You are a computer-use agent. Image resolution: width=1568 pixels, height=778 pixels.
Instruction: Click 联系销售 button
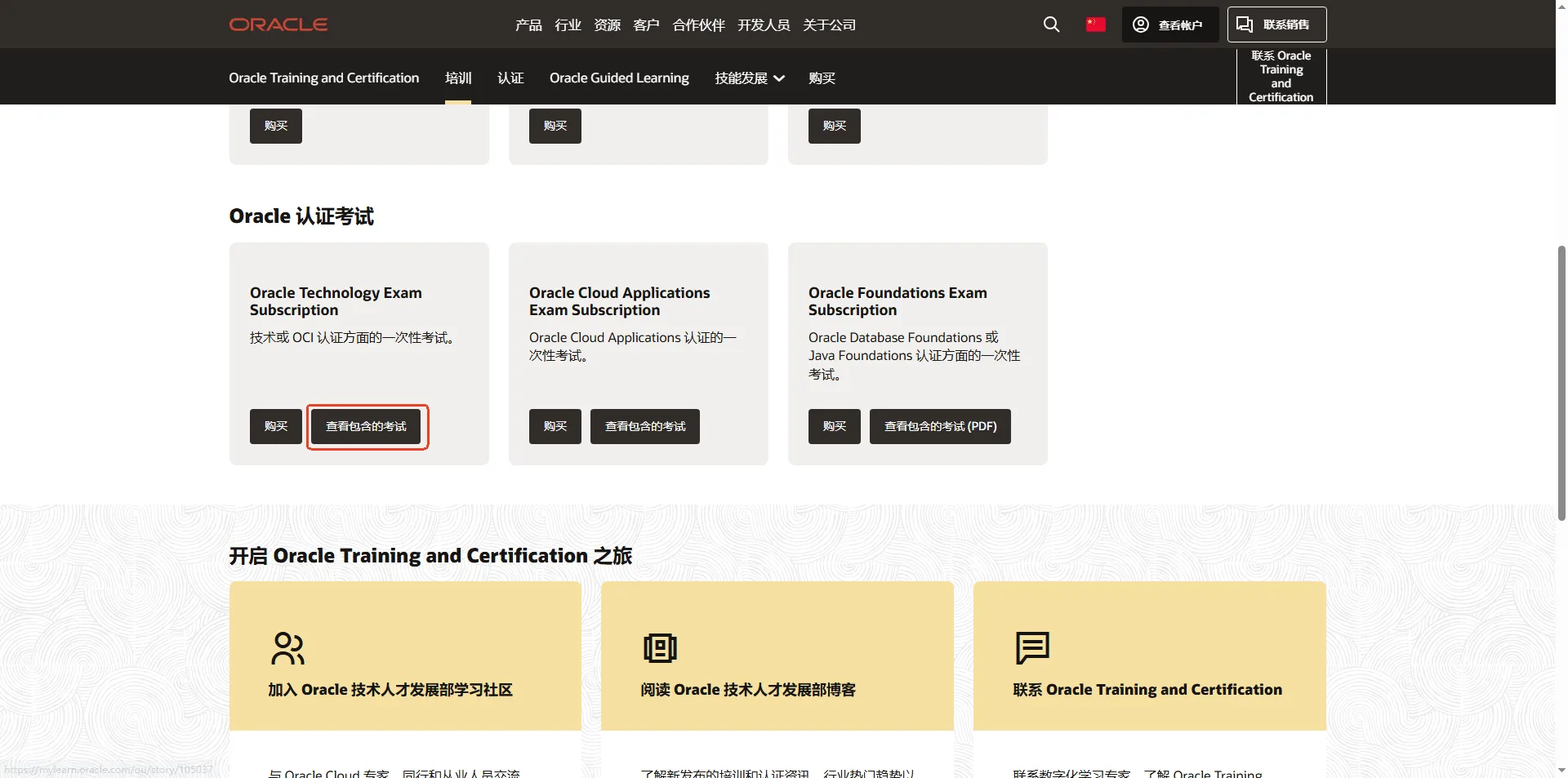1276,24
